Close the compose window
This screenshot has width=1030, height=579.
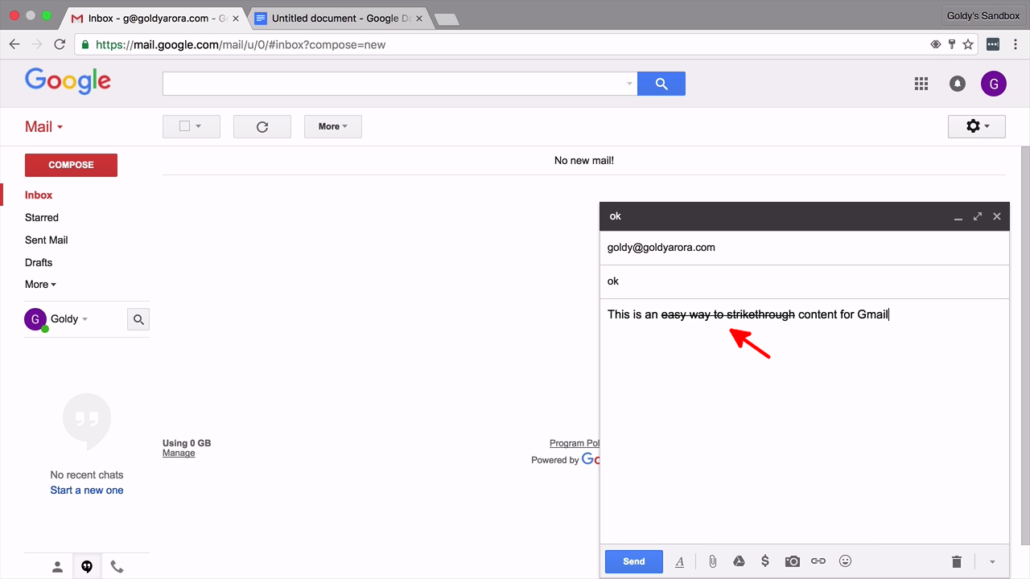(996, 216)
